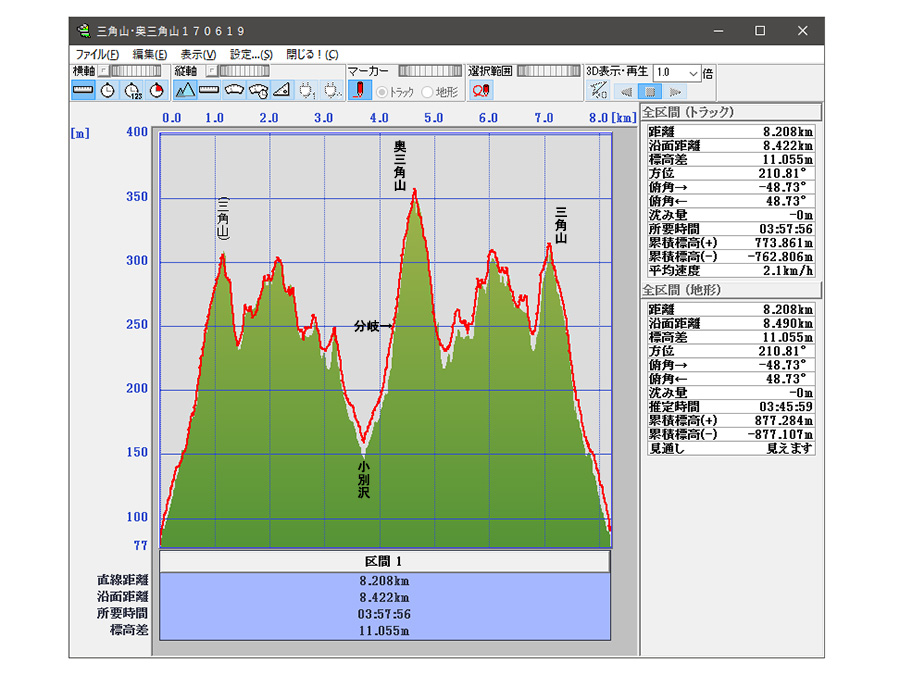
Task: Select the 地形 radio button
Action: pos(428,92)
